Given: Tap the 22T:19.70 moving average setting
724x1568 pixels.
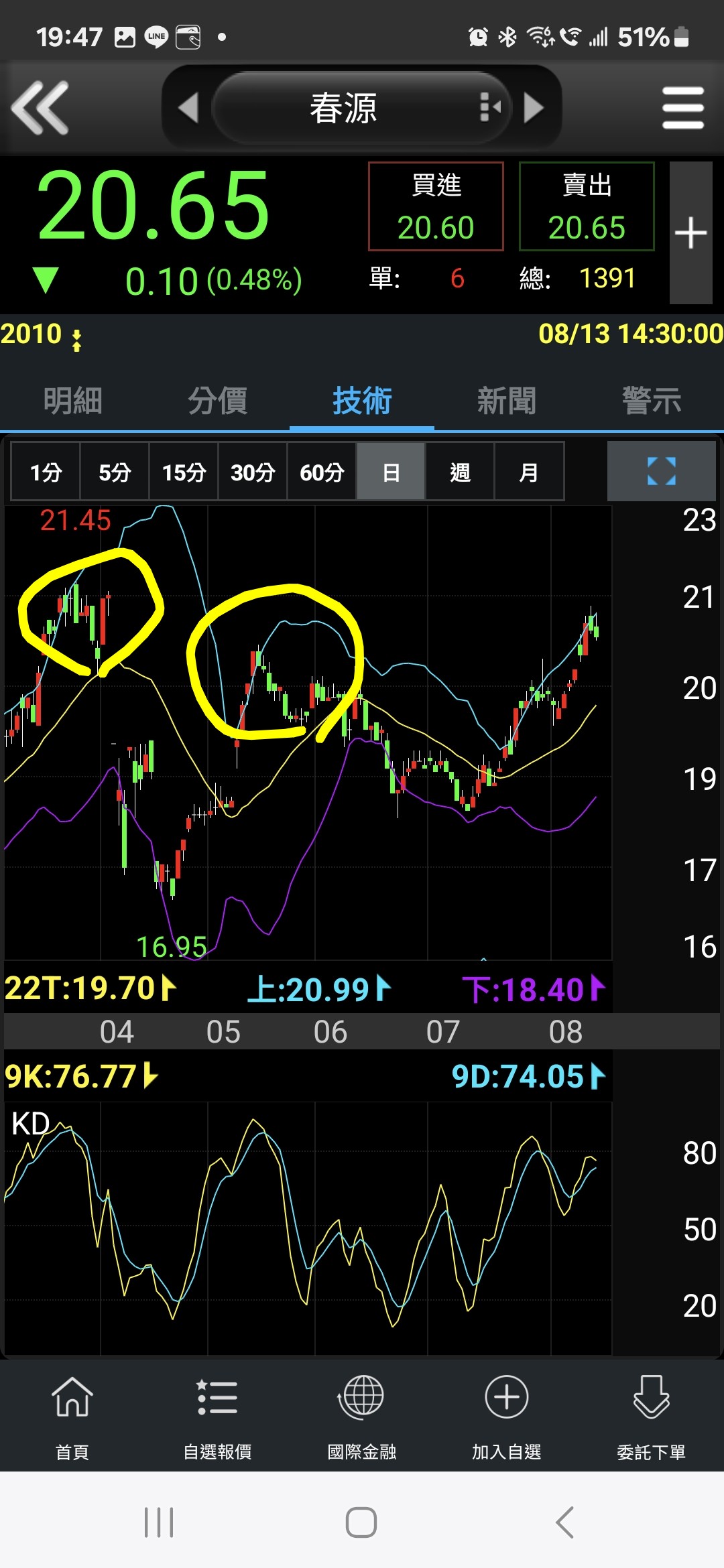Looking at the screenshot, I should click(x=90, y=988).
